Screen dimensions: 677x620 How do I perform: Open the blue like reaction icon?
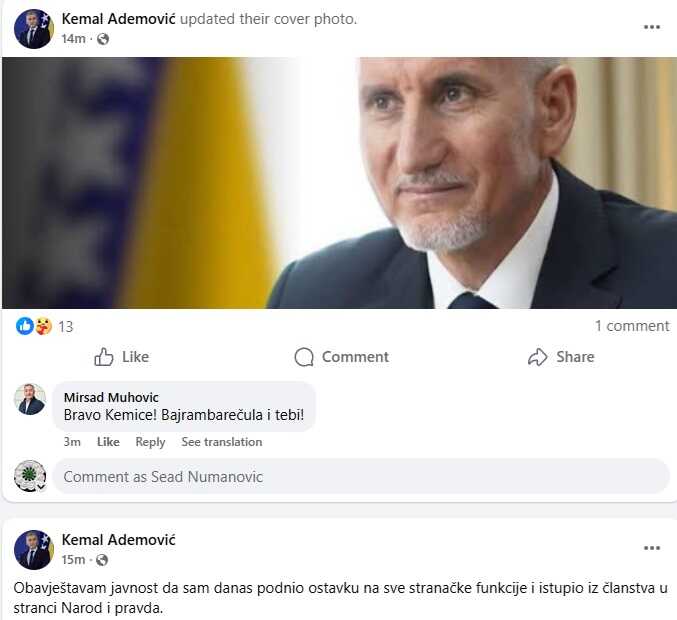click(x=25, y=326)
